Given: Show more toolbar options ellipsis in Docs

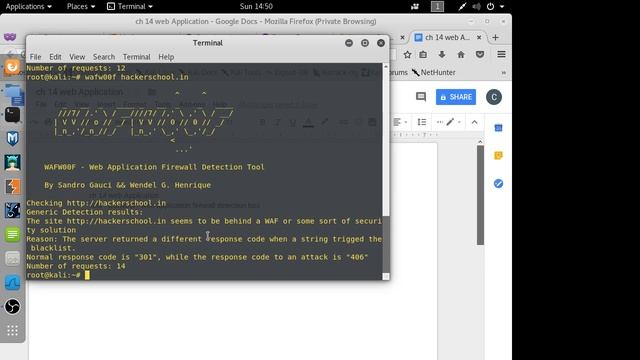Looking at the screenshot, I should click(x=440, y=122).
